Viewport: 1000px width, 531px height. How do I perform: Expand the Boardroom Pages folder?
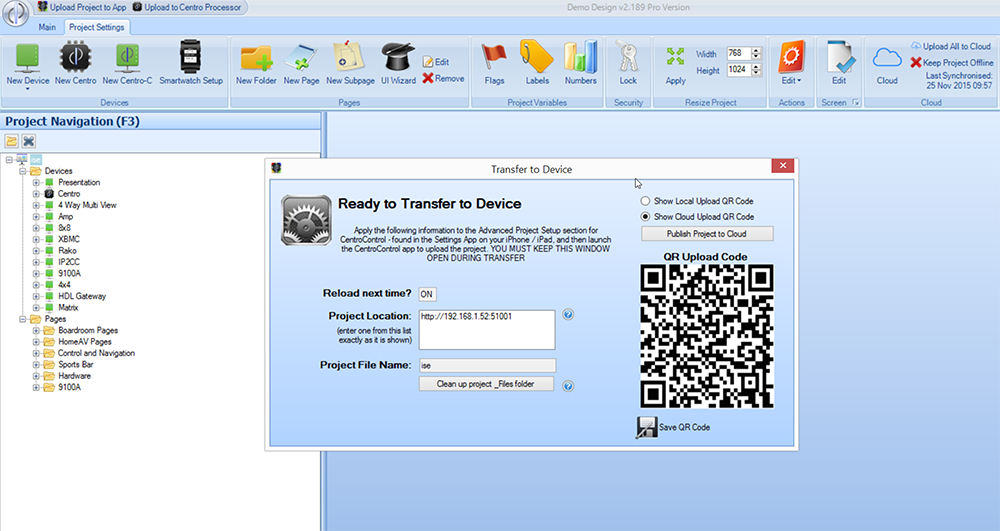(36, 330)
